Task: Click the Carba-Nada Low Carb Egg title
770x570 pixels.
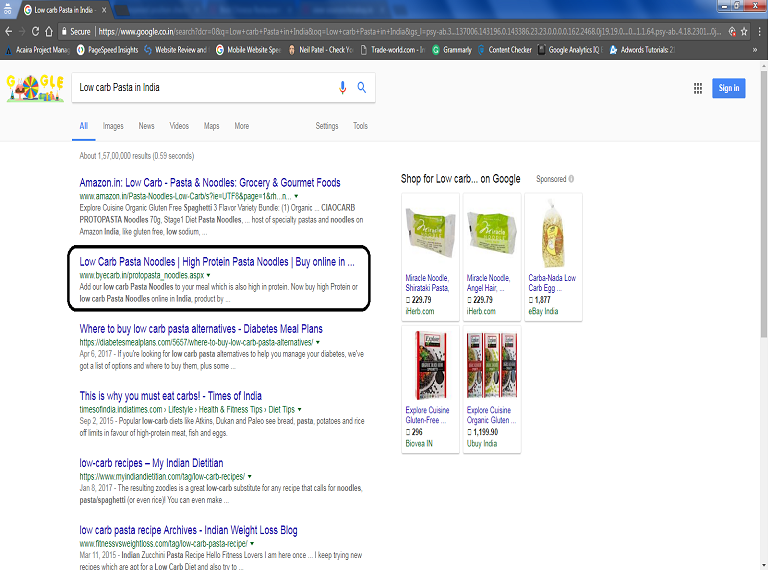Action: click(552, 283)
